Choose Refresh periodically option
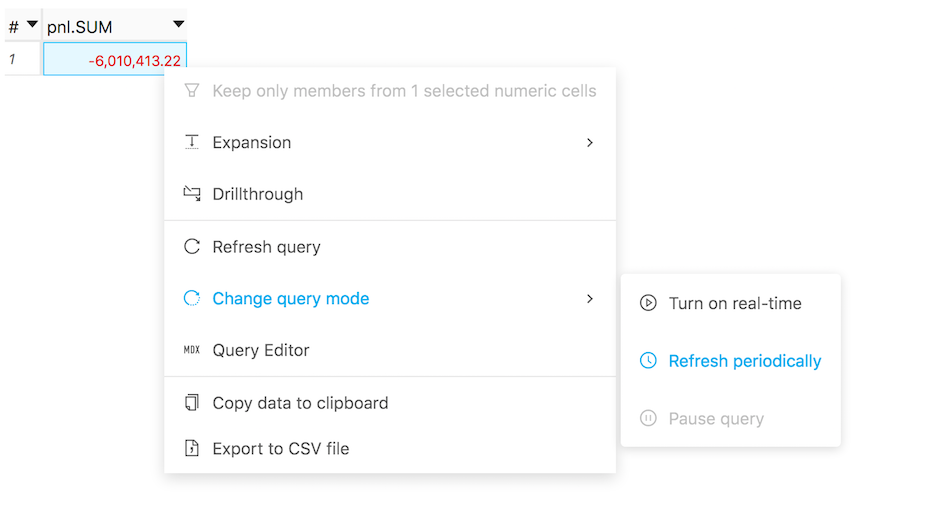This screenshot has height=520, width=950. [x=731, y=361]
